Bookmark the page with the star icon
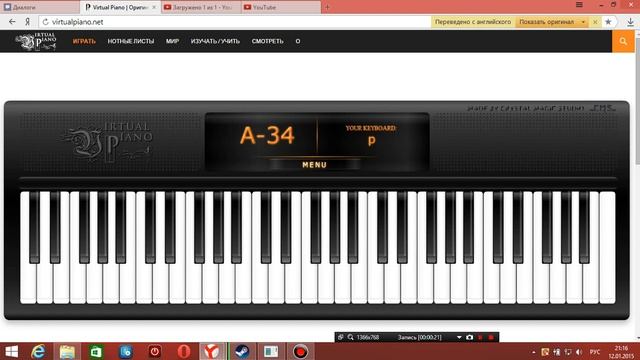This screenshot has height=360, width=640. (x=608, y=22)
